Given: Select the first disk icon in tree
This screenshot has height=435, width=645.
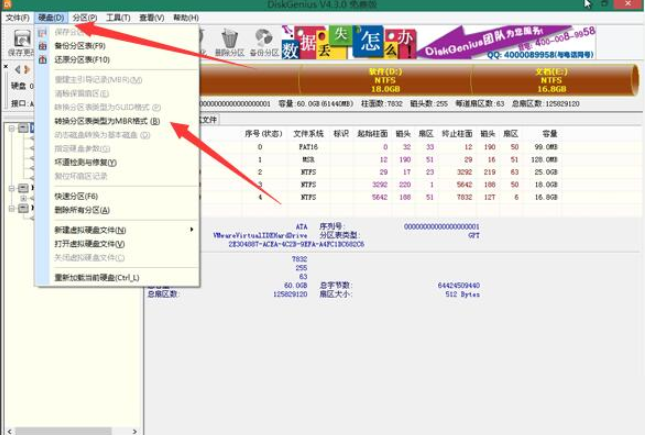Looking at the screenshot, I should 23,128.
